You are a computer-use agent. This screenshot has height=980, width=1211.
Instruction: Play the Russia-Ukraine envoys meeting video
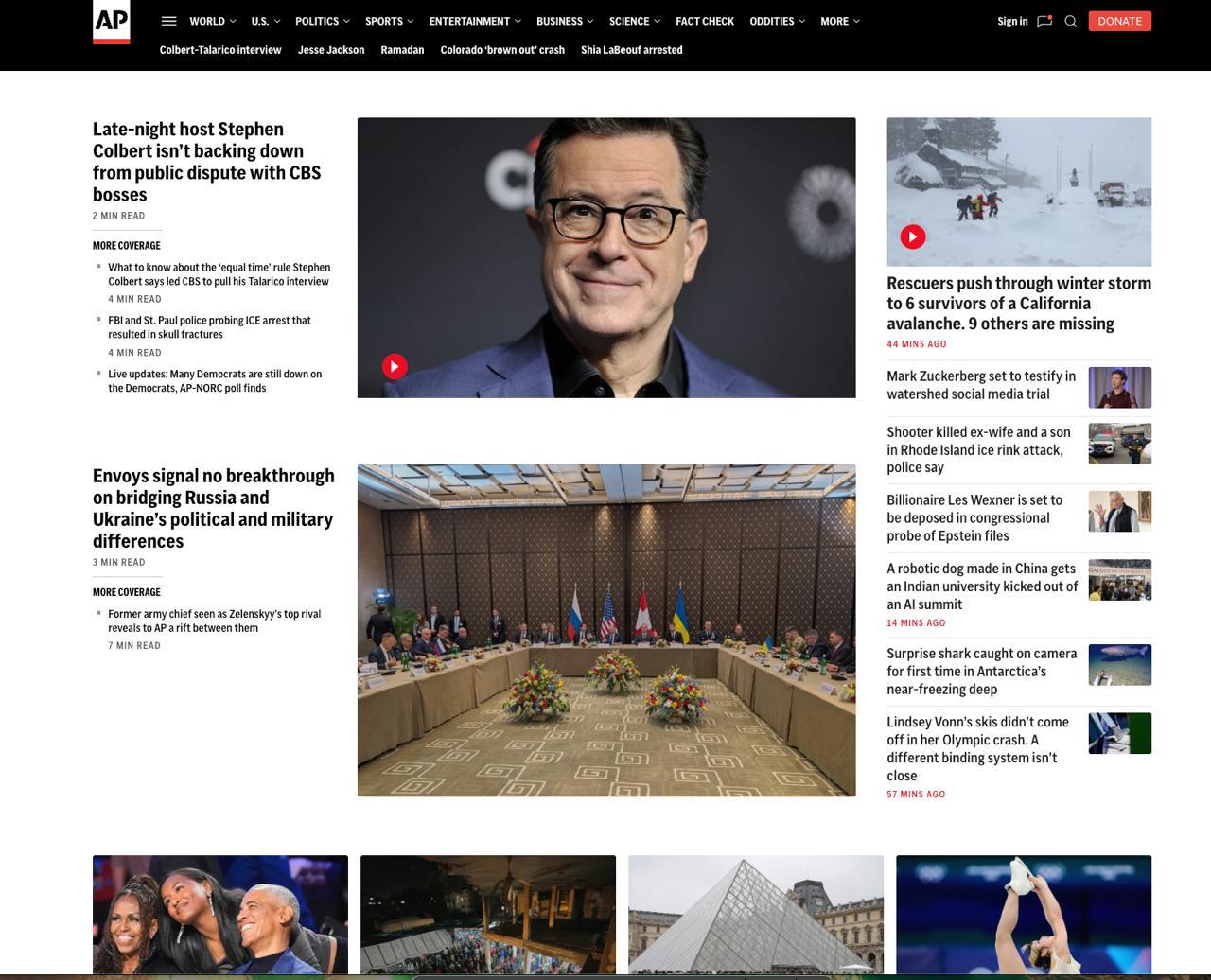(605, 630)
